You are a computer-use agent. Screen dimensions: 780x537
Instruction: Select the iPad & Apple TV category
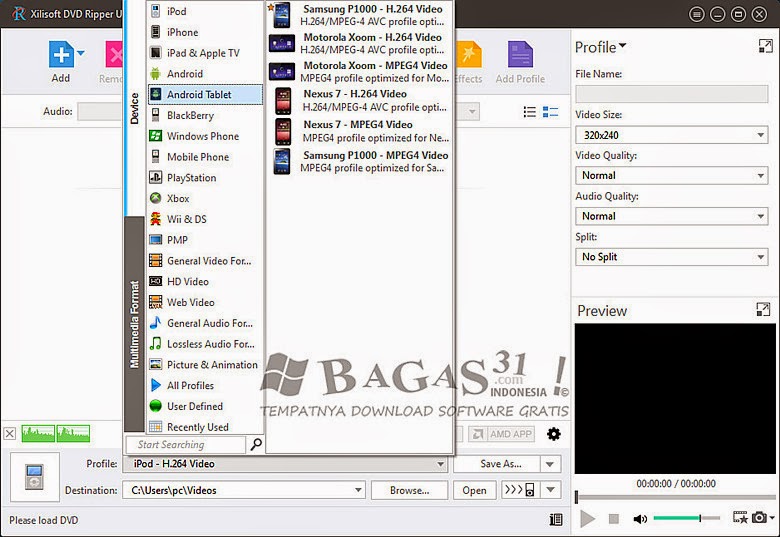click(205, 53)
